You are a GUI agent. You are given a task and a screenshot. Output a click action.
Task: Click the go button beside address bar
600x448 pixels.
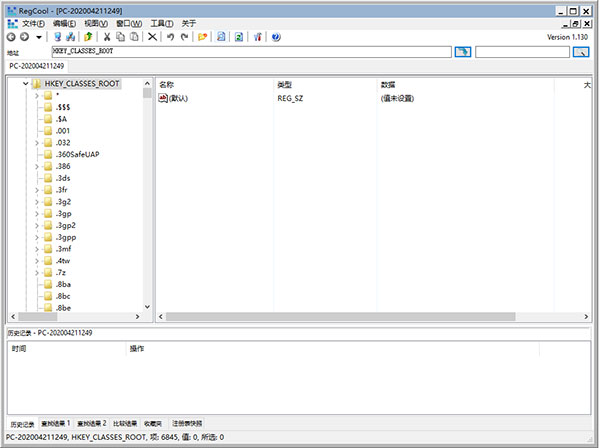click(462, 51)
